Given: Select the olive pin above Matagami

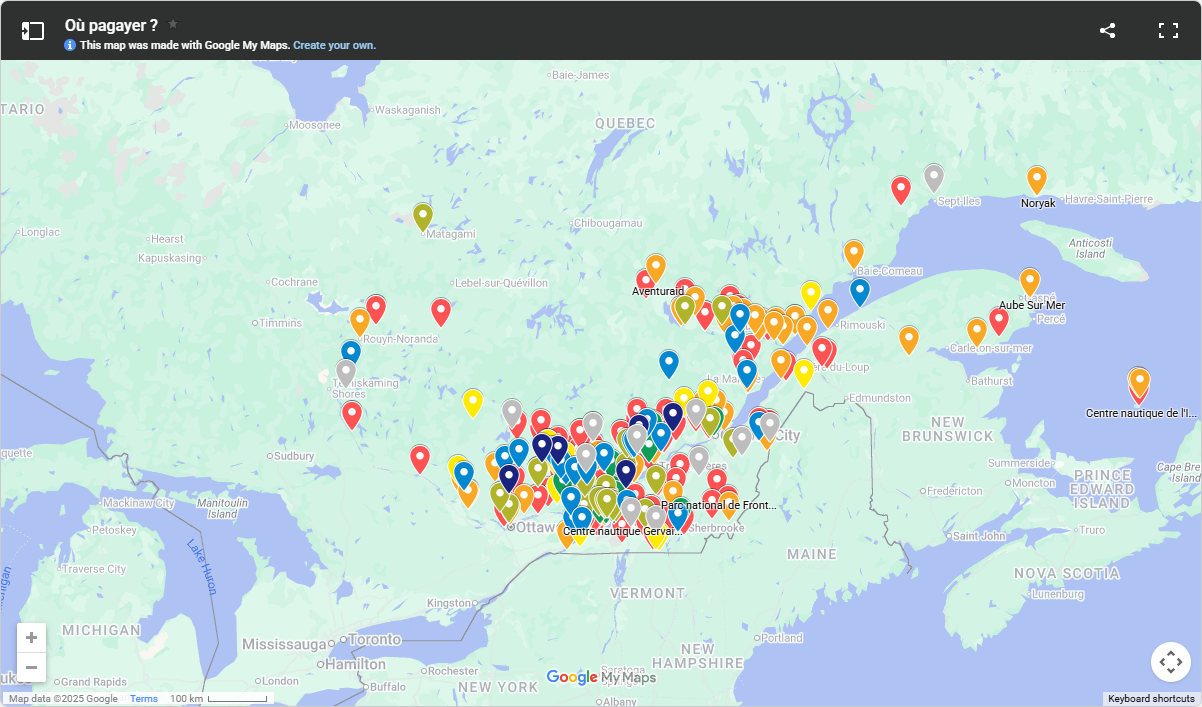Looking at the screenshot, I should click(423, 216).
